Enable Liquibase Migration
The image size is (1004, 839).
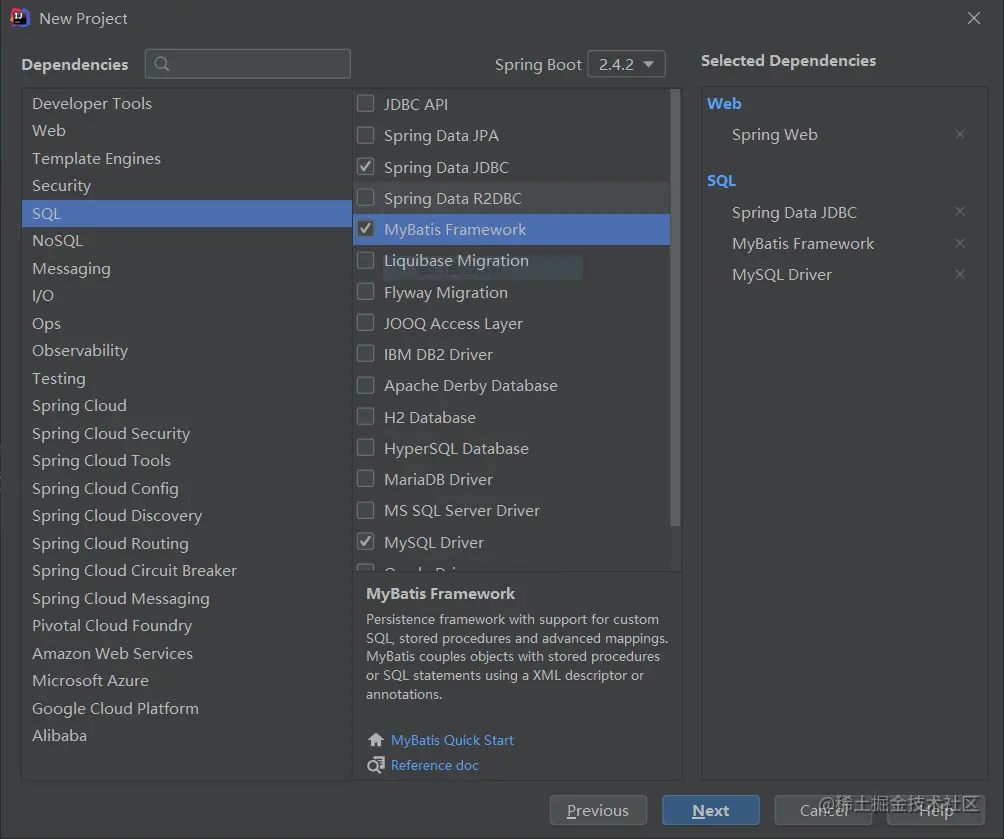click(x=366, y=260)
